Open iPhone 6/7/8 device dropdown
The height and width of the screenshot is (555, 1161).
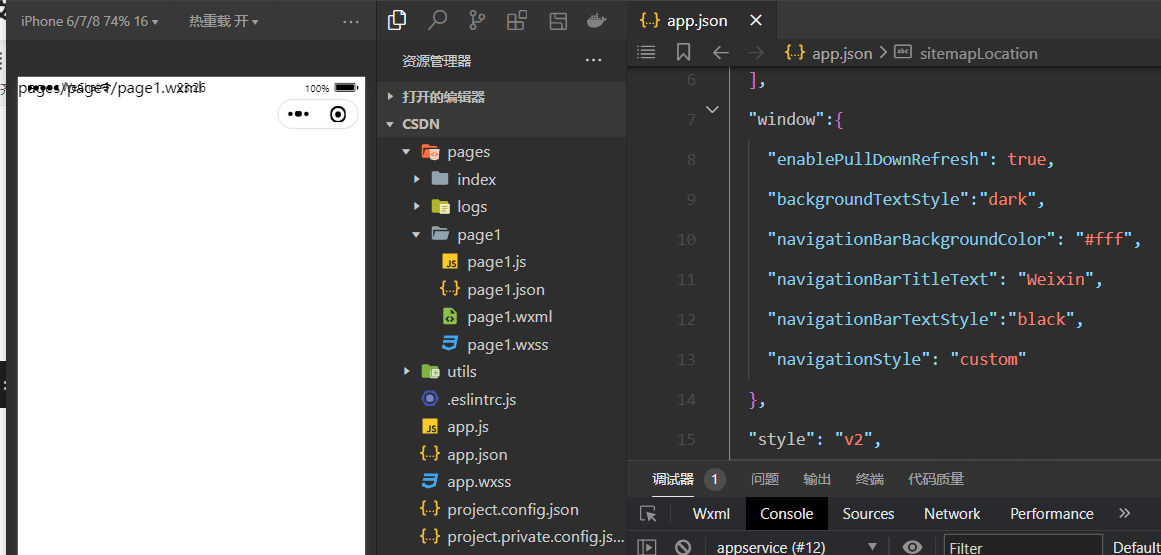coord(90,21)
